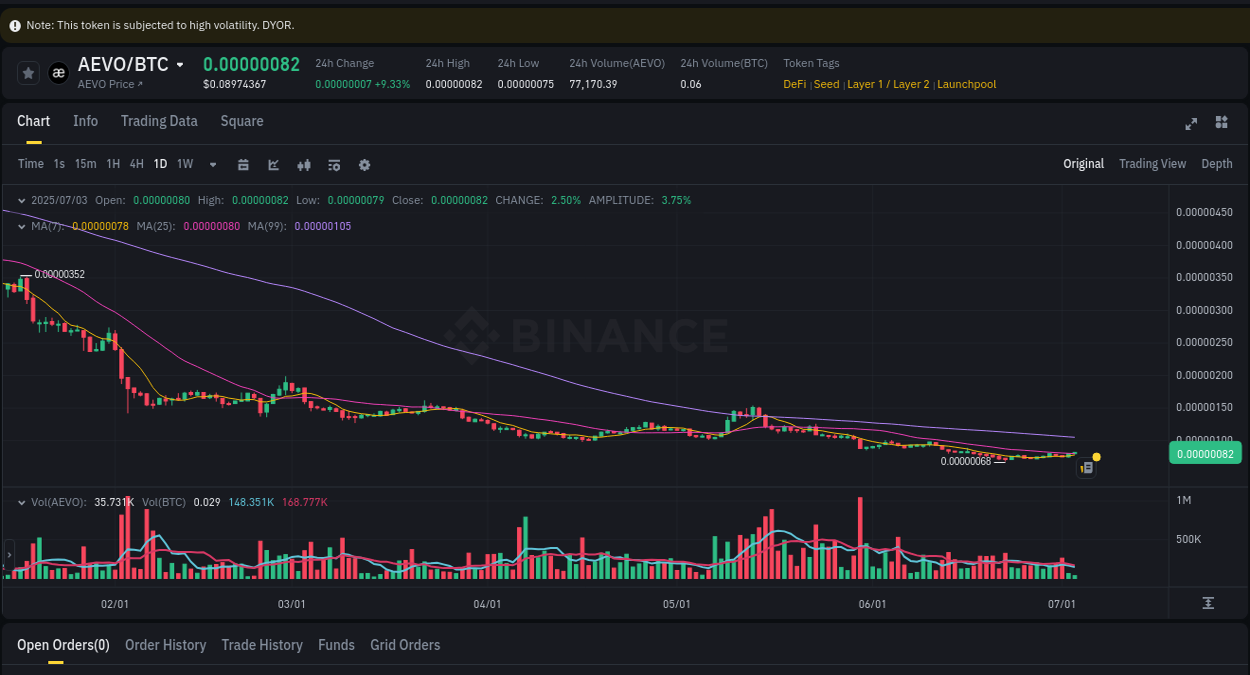Select the line chart style icon
Viewport: 1250px width, 675px height.
273,164
